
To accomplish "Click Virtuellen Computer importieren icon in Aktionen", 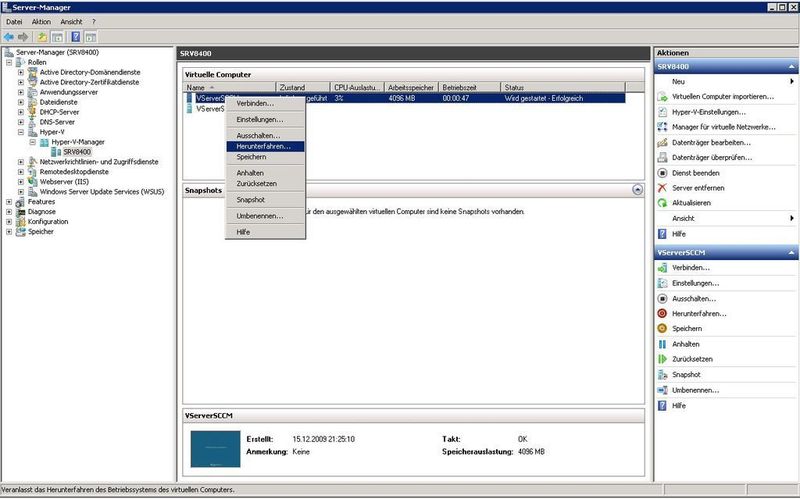I will point(662,96).
